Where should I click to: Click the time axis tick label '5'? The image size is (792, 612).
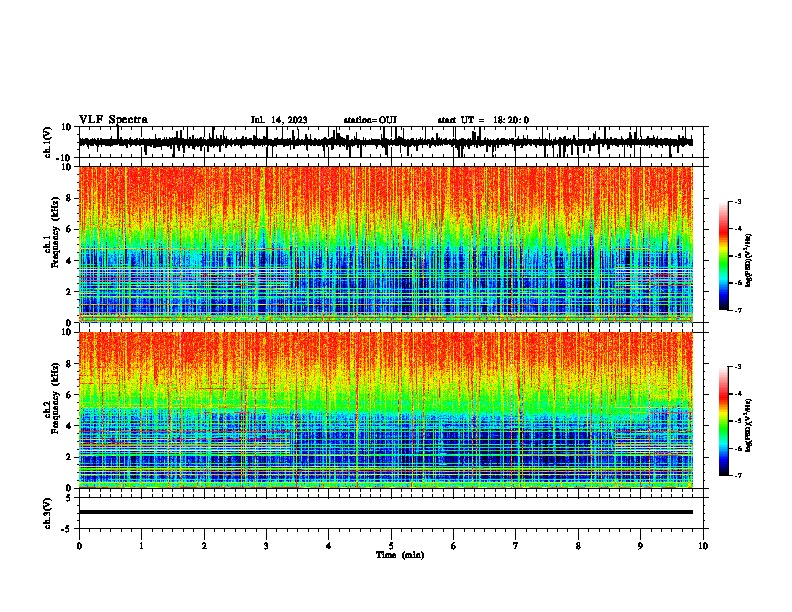point(391,546)
